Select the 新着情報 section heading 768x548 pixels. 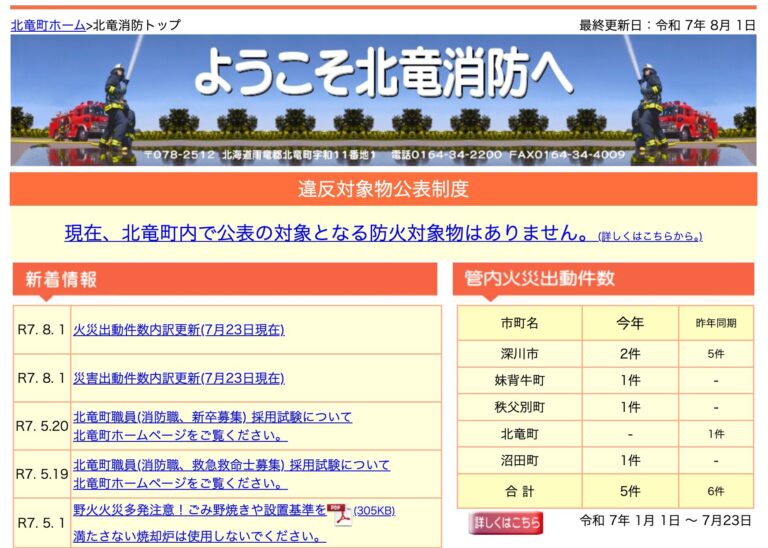(62, 279)
